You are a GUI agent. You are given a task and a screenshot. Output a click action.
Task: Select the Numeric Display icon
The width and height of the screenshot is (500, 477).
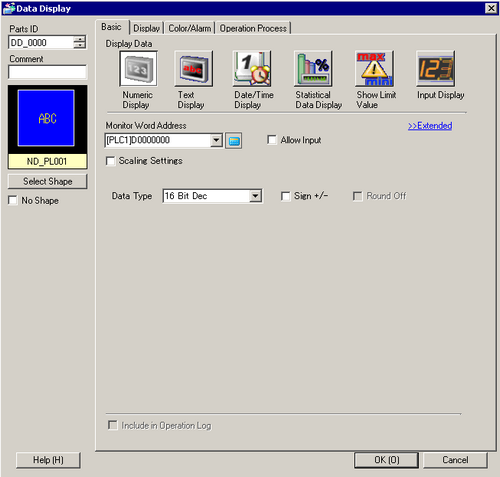click(x=138, y=69)
